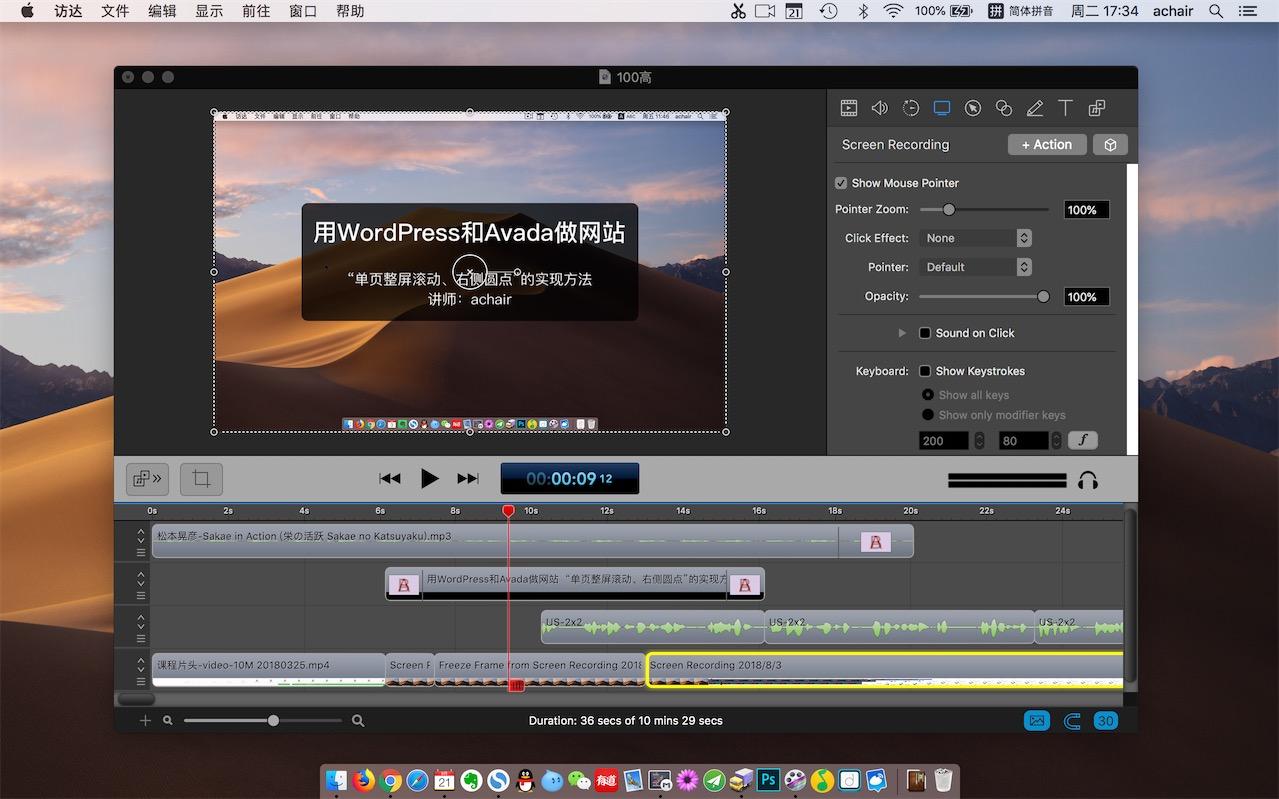Open Spotlight search in the menu bar
Viewport: 1279px width, 799px height.
point(1216,11)
